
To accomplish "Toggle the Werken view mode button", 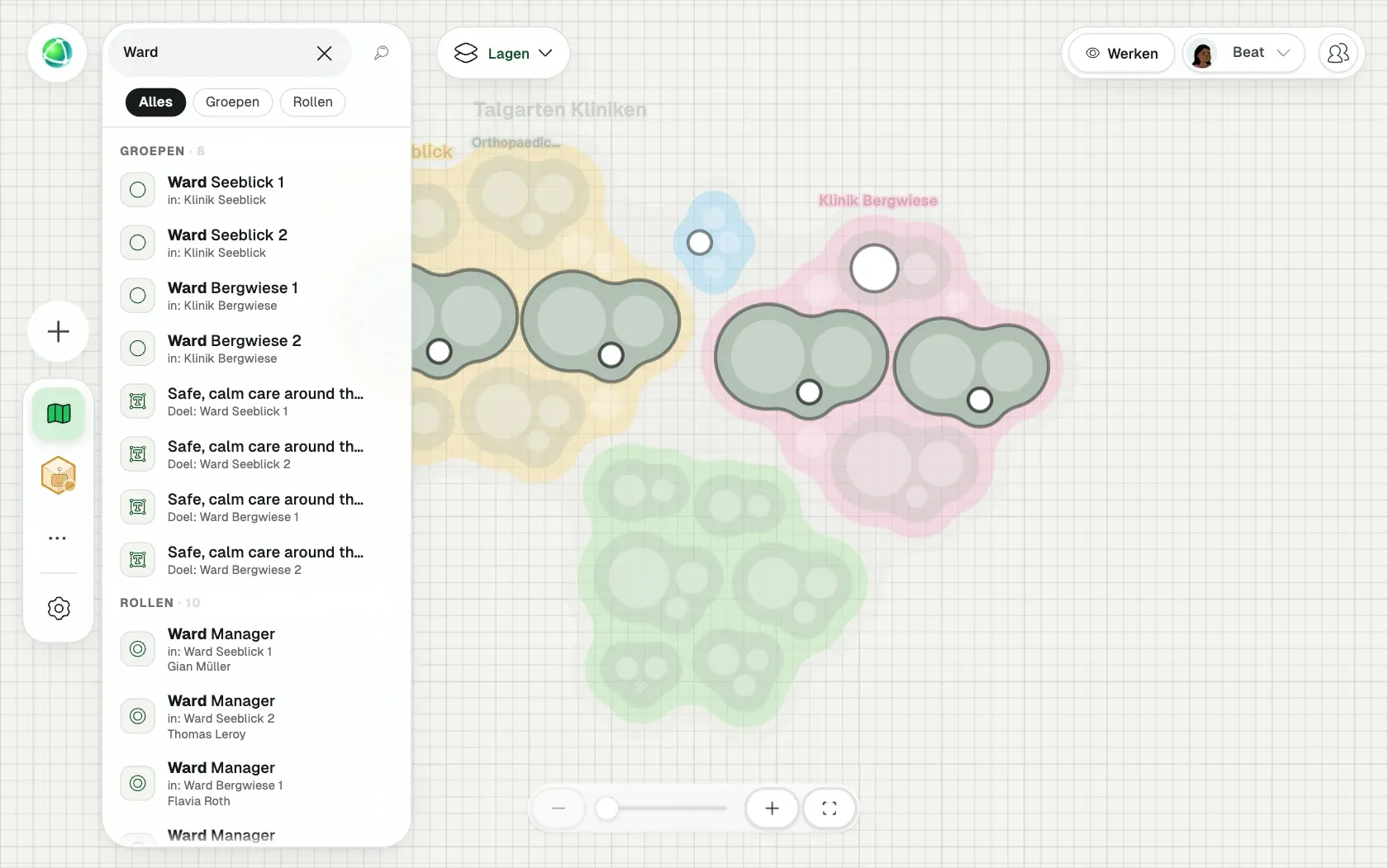I will pos(1121,53).
